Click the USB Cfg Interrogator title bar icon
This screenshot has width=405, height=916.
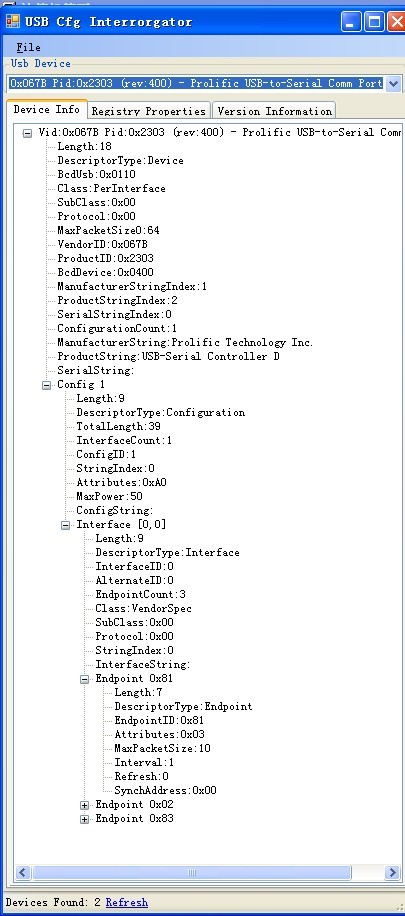12,22
